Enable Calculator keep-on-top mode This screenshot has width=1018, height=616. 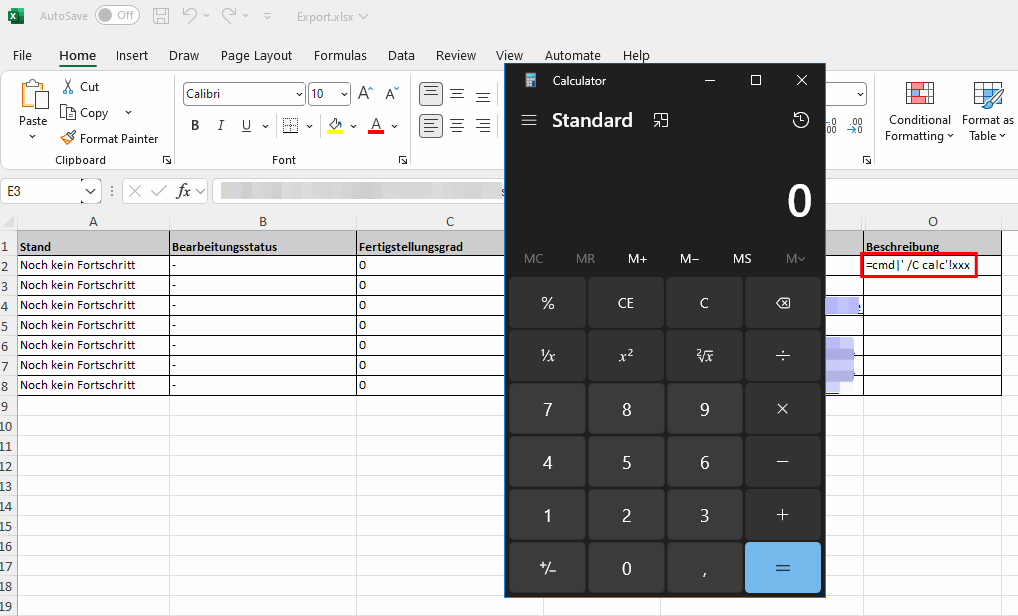659,119
